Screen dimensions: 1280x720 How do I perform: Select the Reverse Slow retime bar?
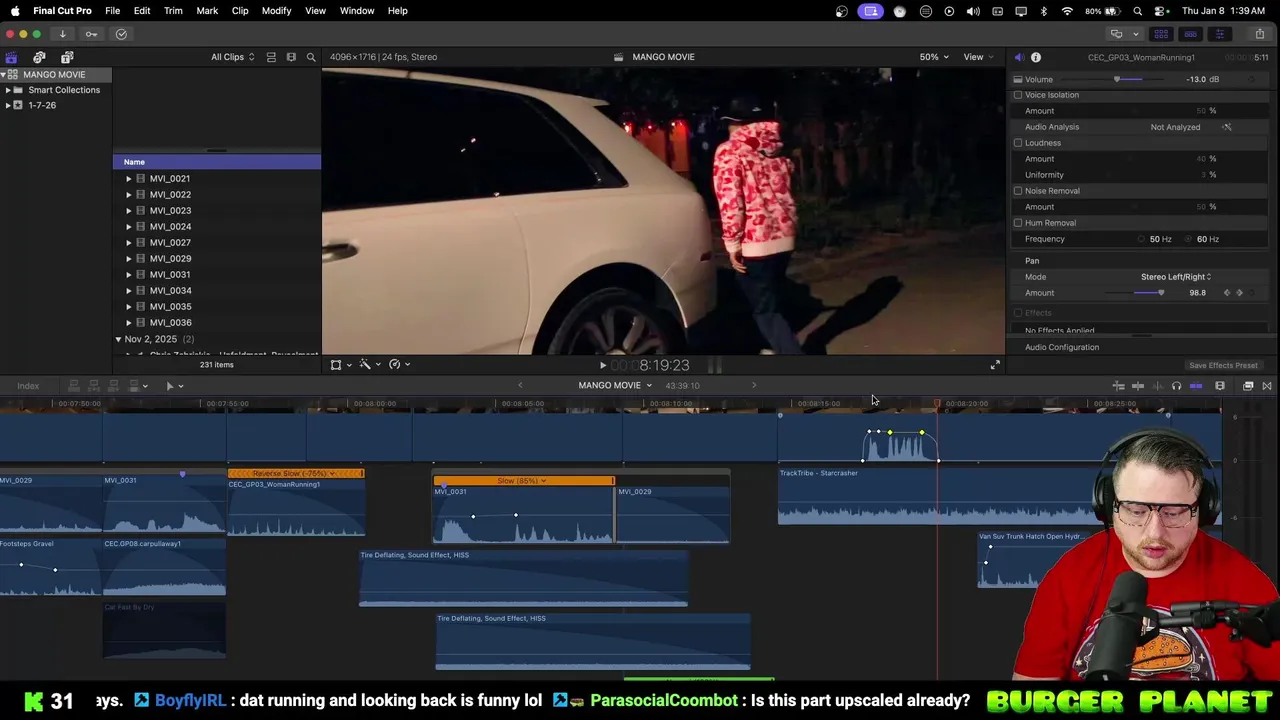(x=296, y=474)
